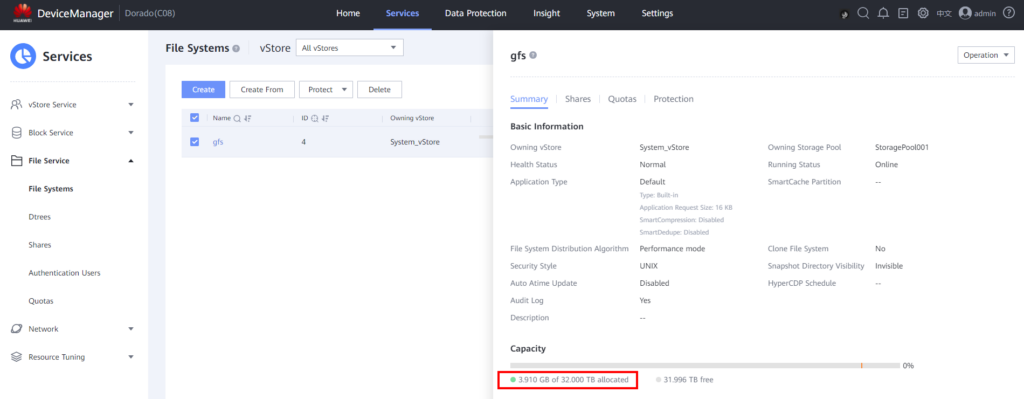
Task: Open the help question mark icon
Action: click(x=1008, y=13)
